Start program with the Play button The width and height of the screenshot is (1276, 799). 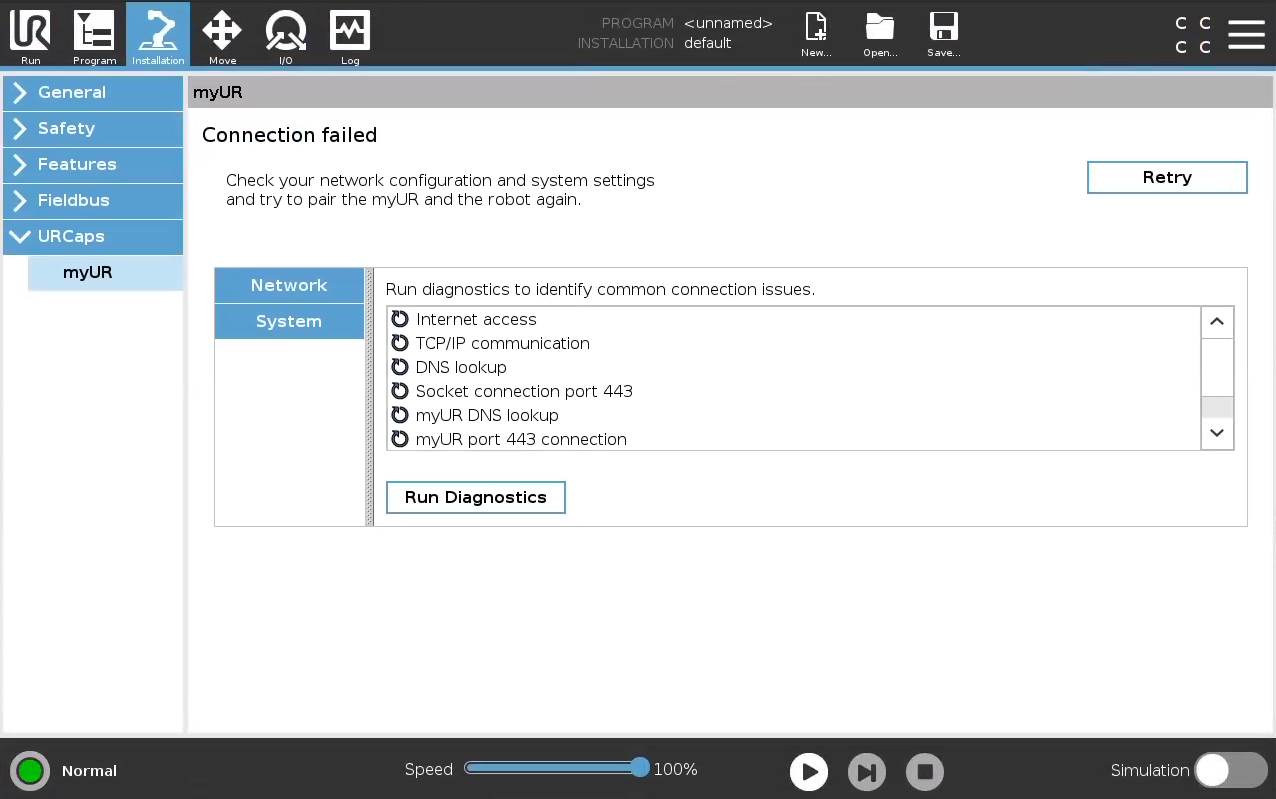[809, 771]
